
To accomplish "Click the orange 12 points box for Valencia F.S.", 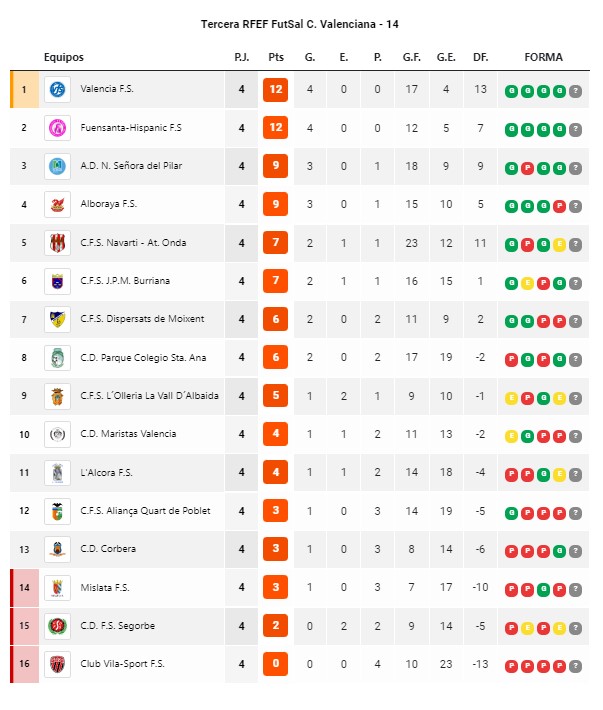I will (x=275, y=89).
